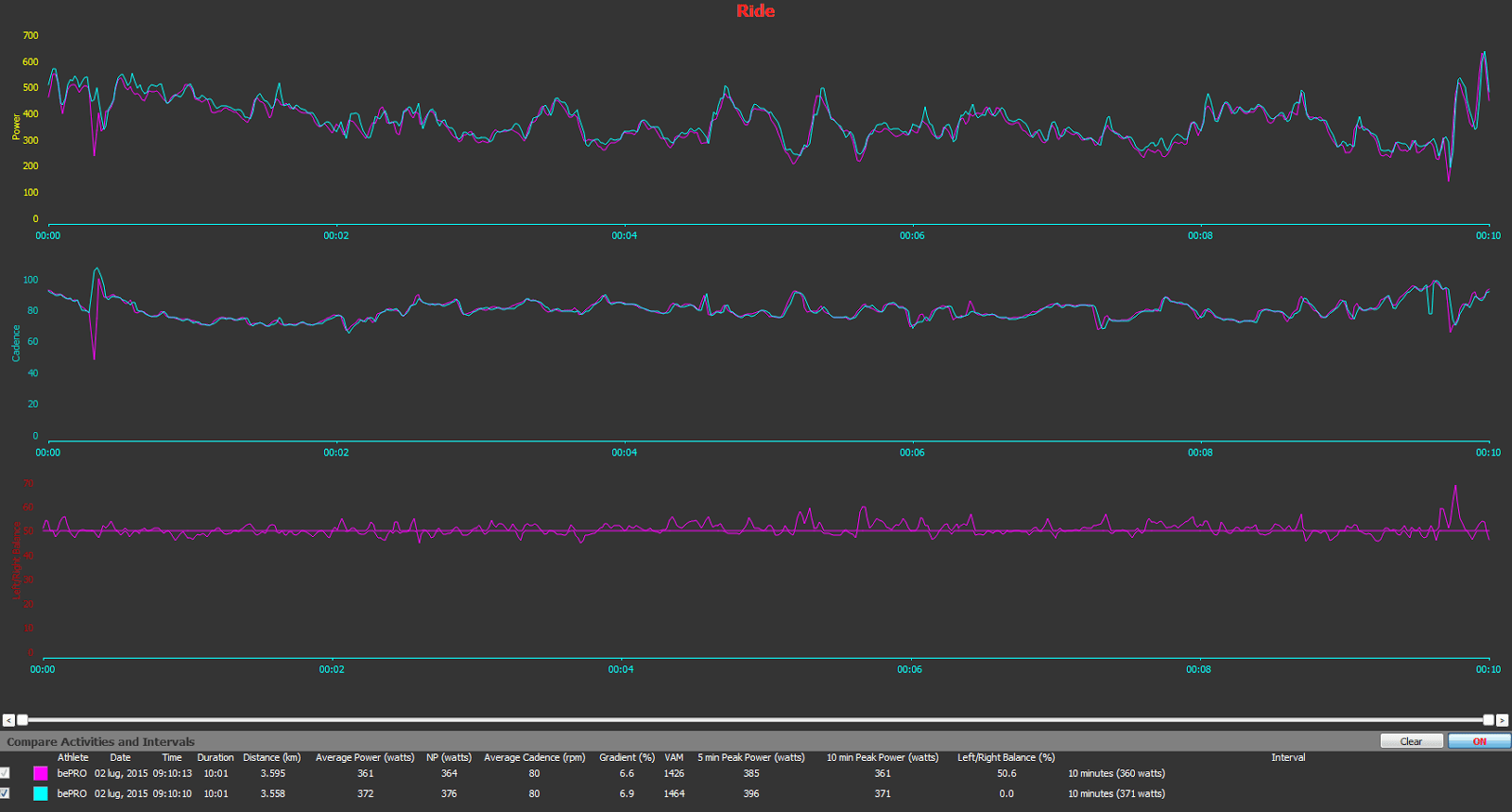Sort by Duration column header
The height and width of the screenshot is (812, 1512).
point(215,757)
